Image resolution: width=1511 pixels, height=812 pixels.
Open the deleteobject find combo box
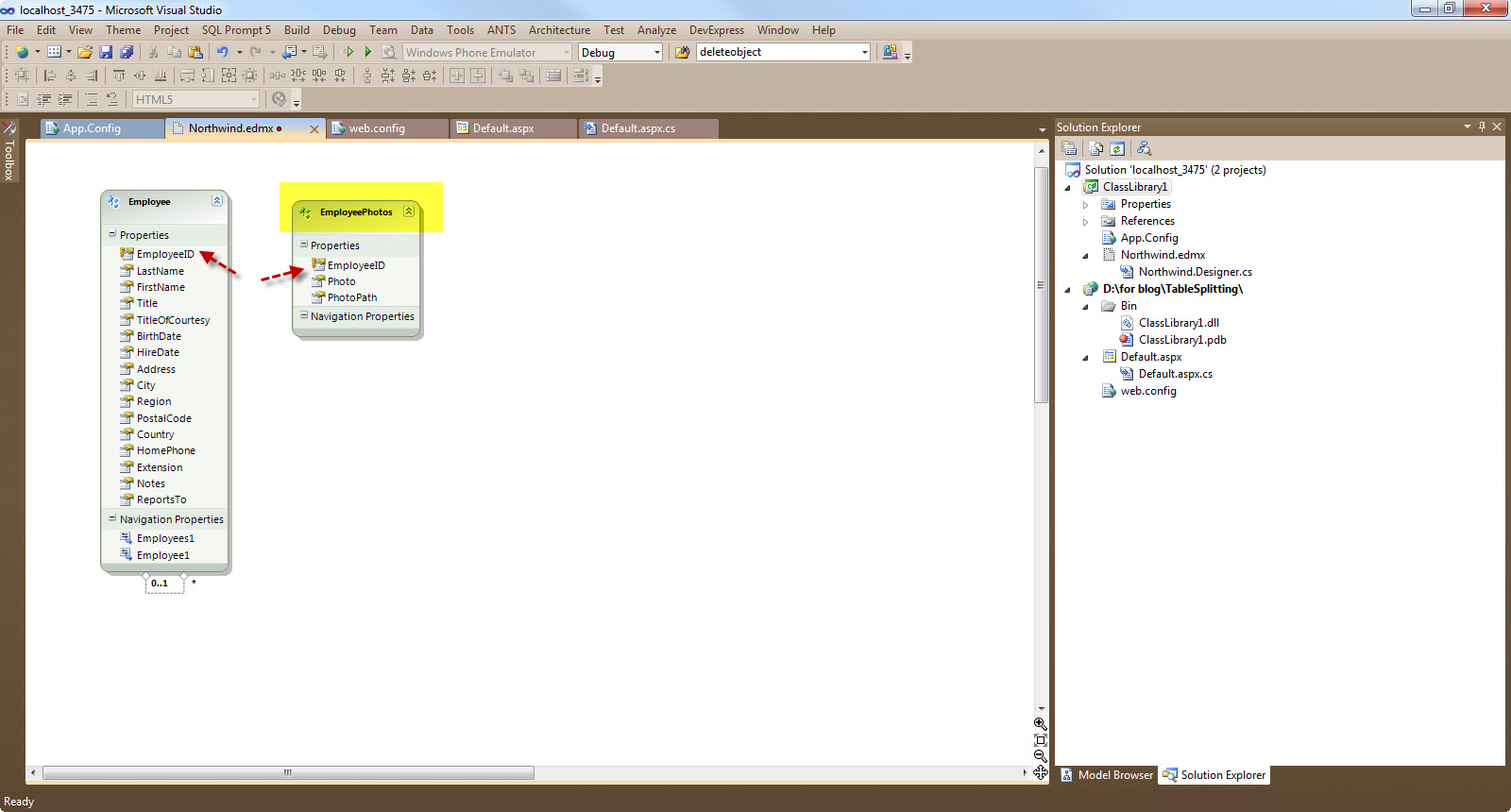[864, 53]
